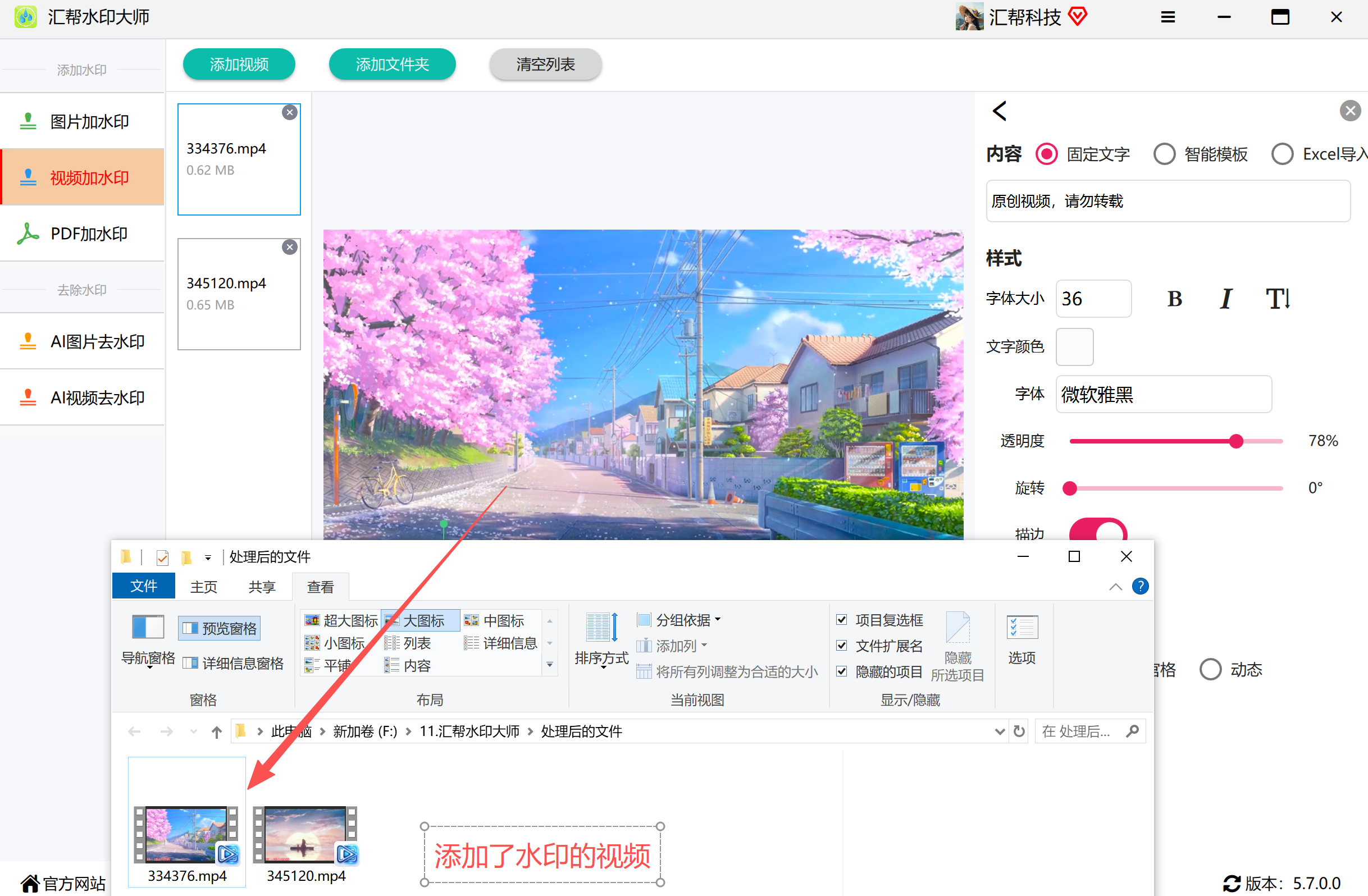Remove 334376.mp4 from the video list
The height and width of the screenshot is (896, 1368).
click(290, 112)
